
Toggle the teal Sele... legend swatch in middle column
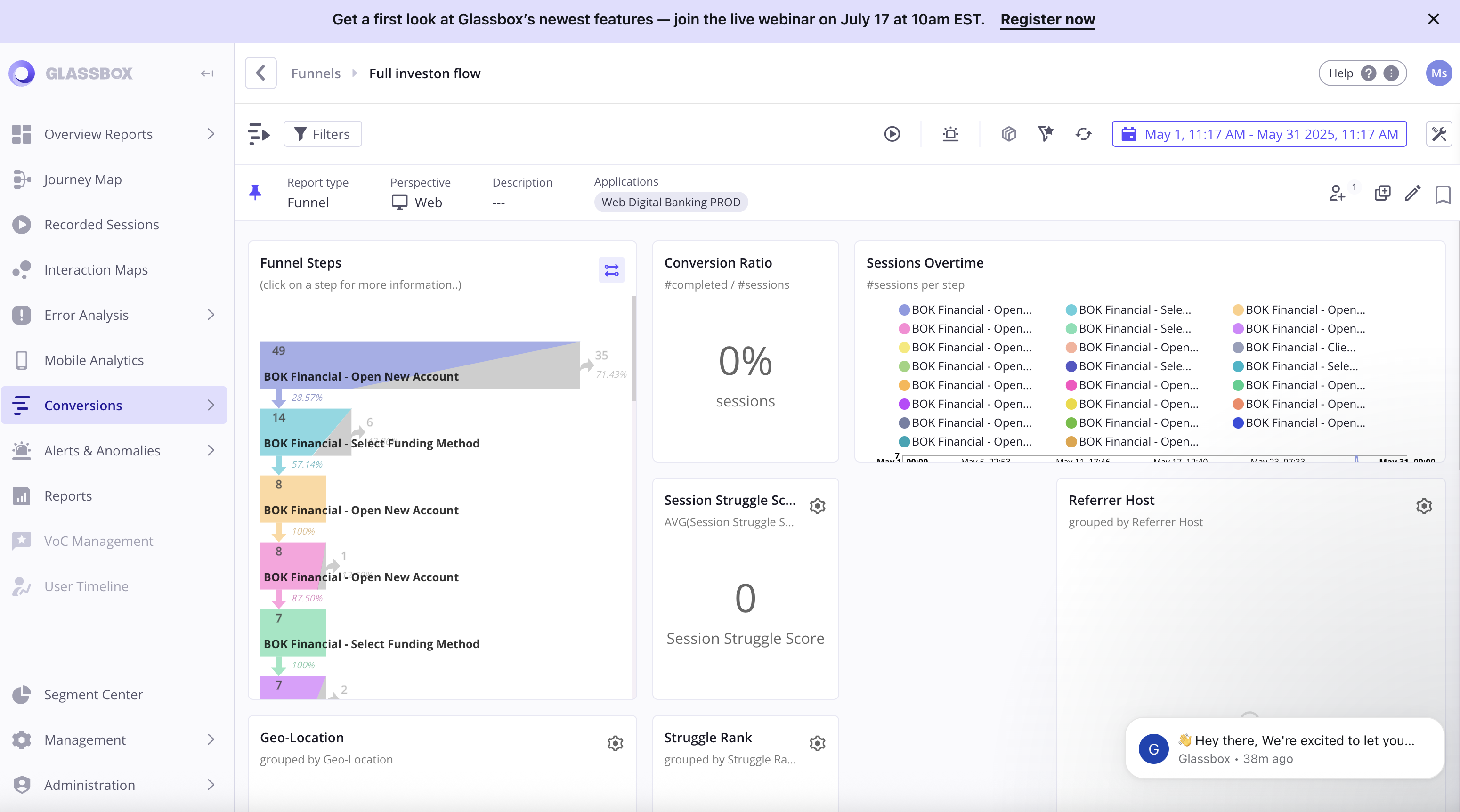(x=1071, y=310)
